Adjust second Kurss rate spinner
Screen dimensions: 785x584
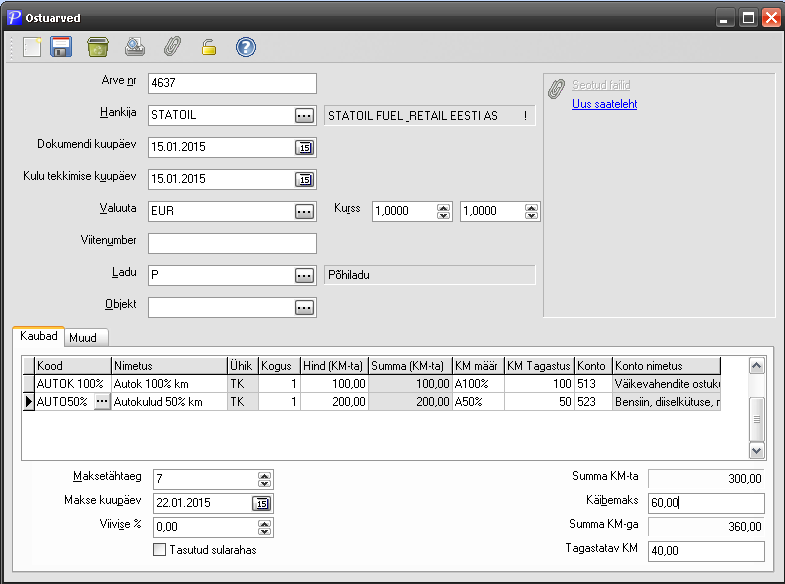coord(531,212)
